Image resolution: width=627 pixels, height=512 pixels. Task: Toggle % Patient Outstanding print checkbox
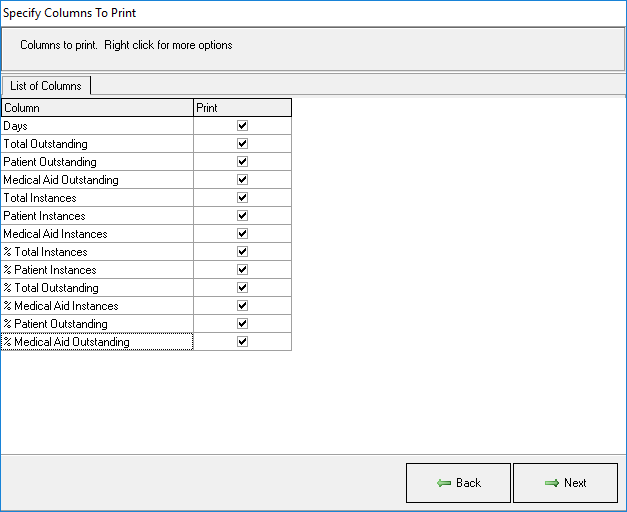pos(242,324)
